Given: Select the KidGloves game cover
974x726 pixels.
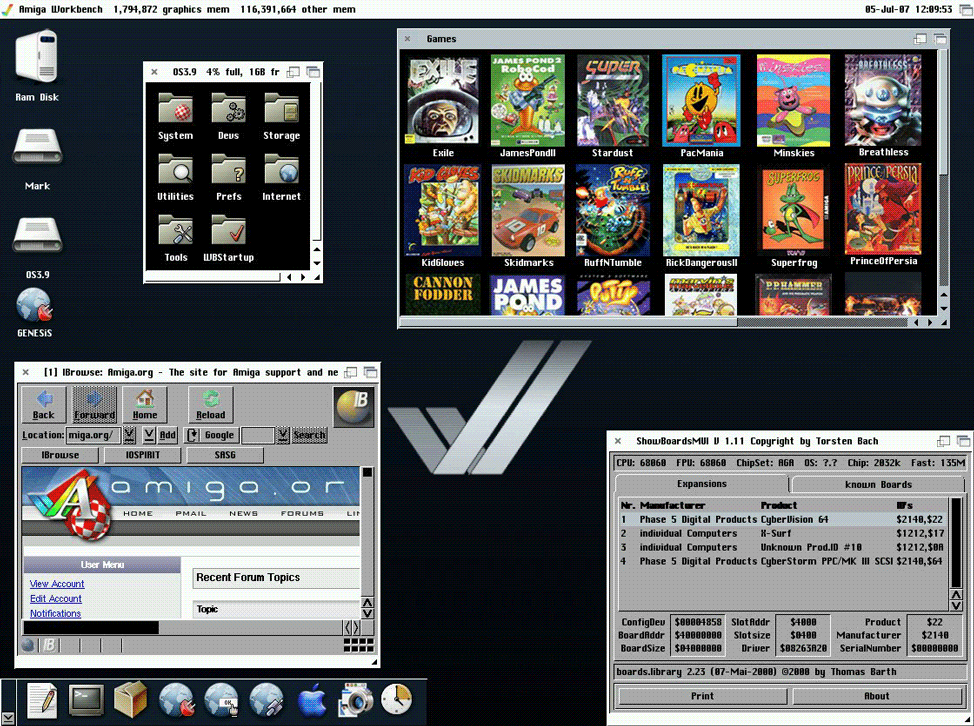Looking at the screenshot, I should pyautogui.click(x=442, y=211).
